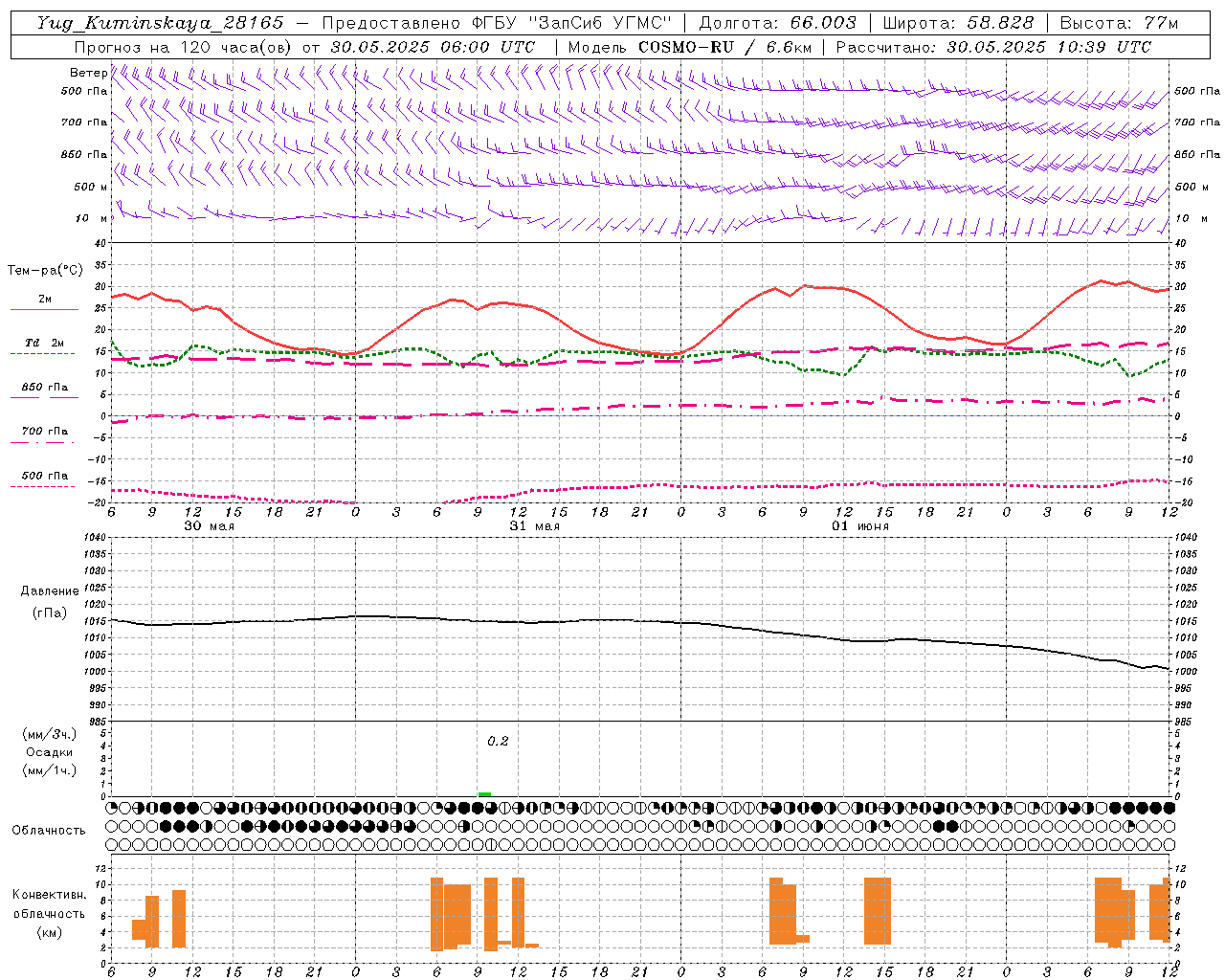This screenshot has width=1225, height=980.
Task: Click the right 10 м wind level label
Action: (1192, 218)
